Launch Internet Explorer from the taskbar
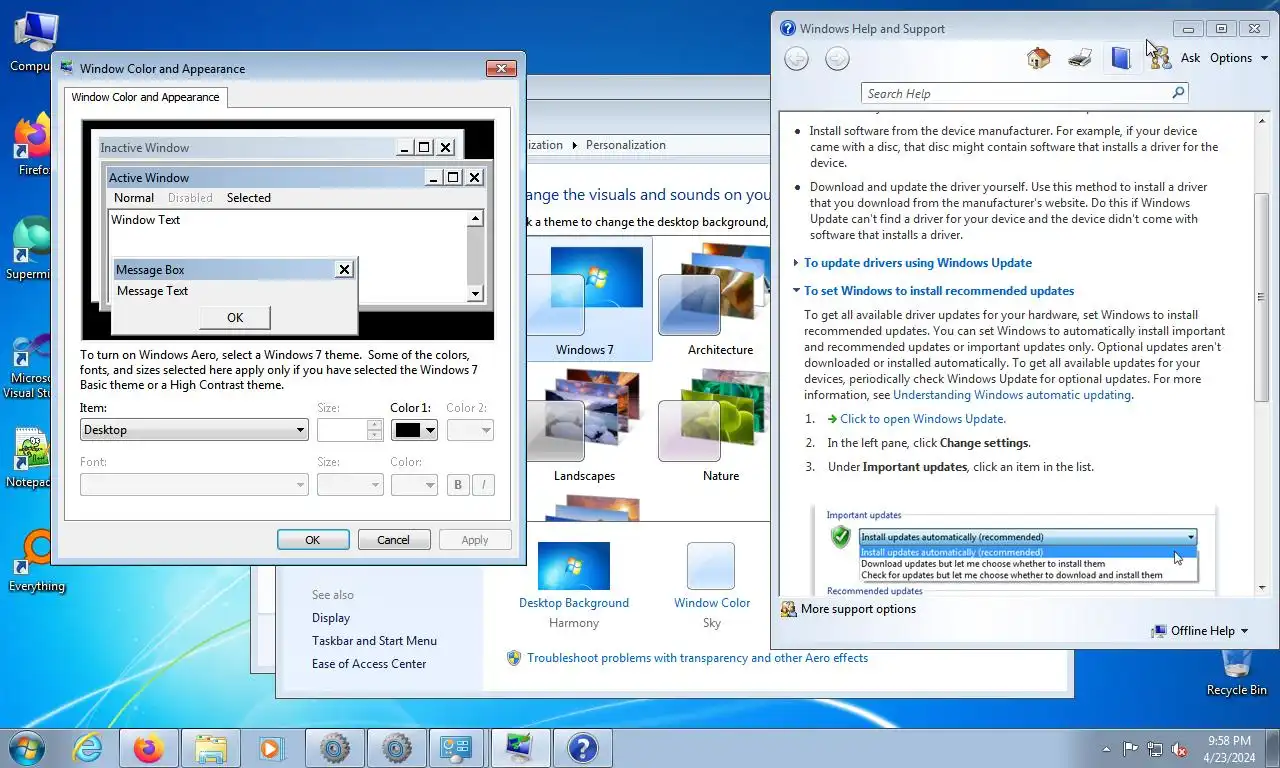Image resolution: width=1280 pixels, height=768 pixels. tap(87, 748)
